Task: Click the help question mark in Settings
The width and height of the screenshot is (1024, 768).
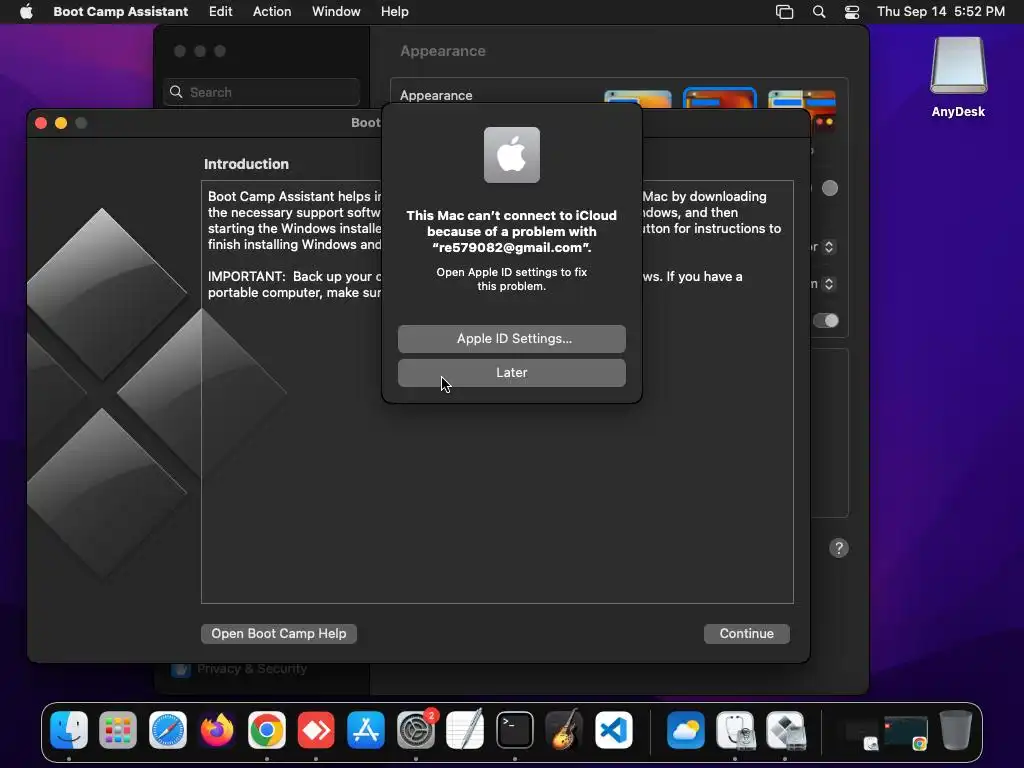Action: point(839,548)
